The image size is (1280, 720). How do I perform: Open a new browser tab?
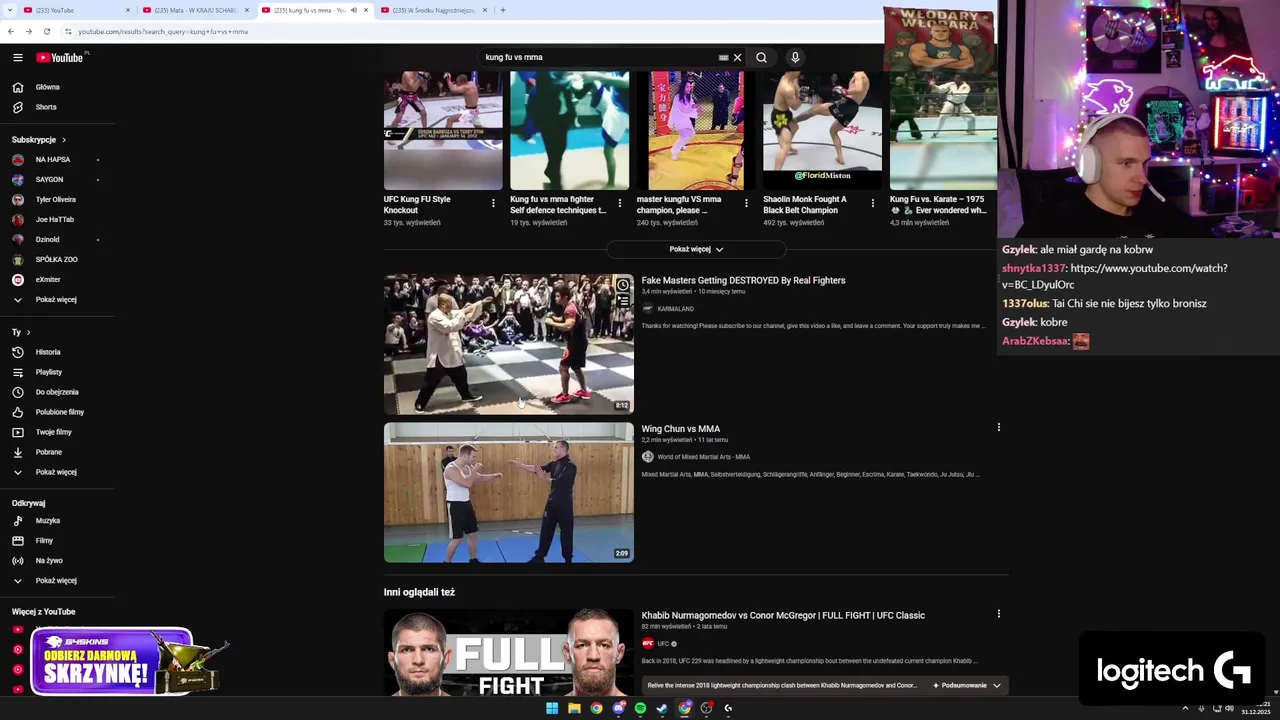pos(502,10)
